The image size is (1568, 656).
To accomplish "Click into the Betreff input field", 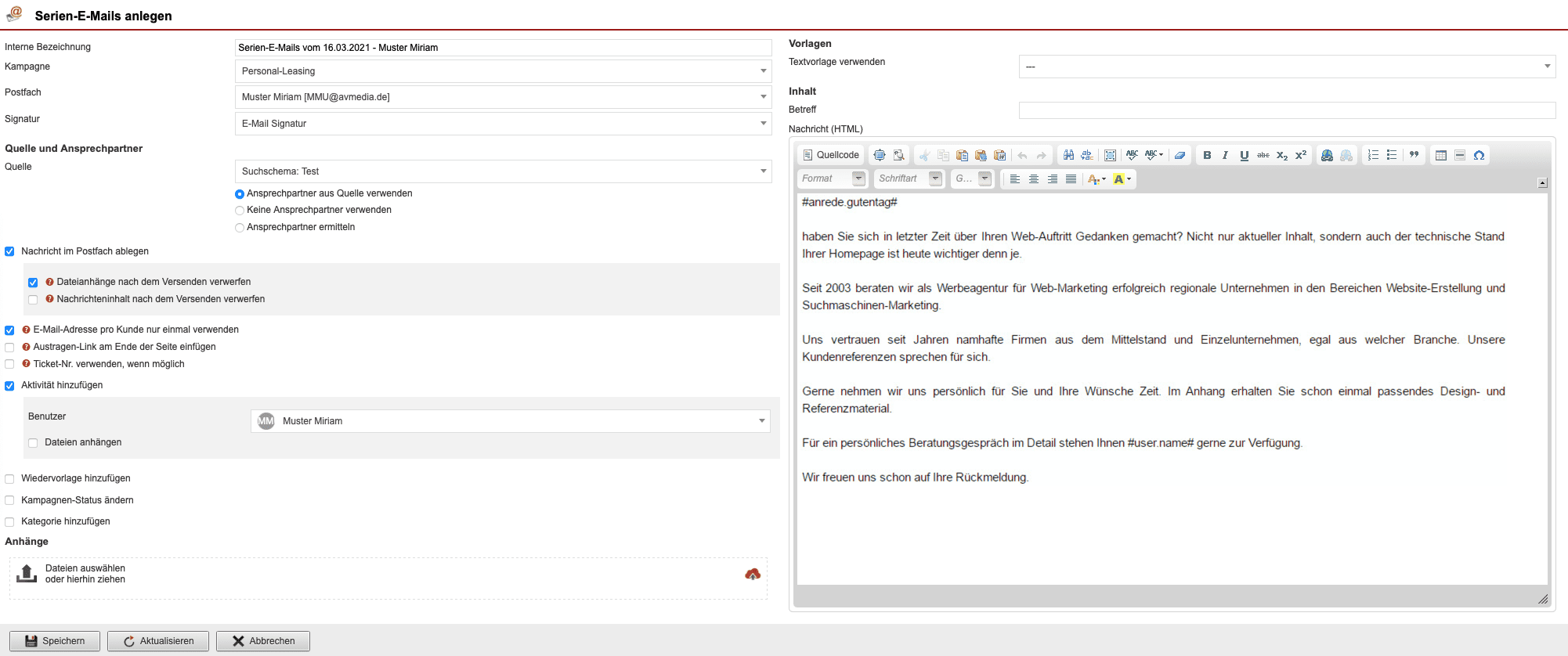I will 1286,110.
